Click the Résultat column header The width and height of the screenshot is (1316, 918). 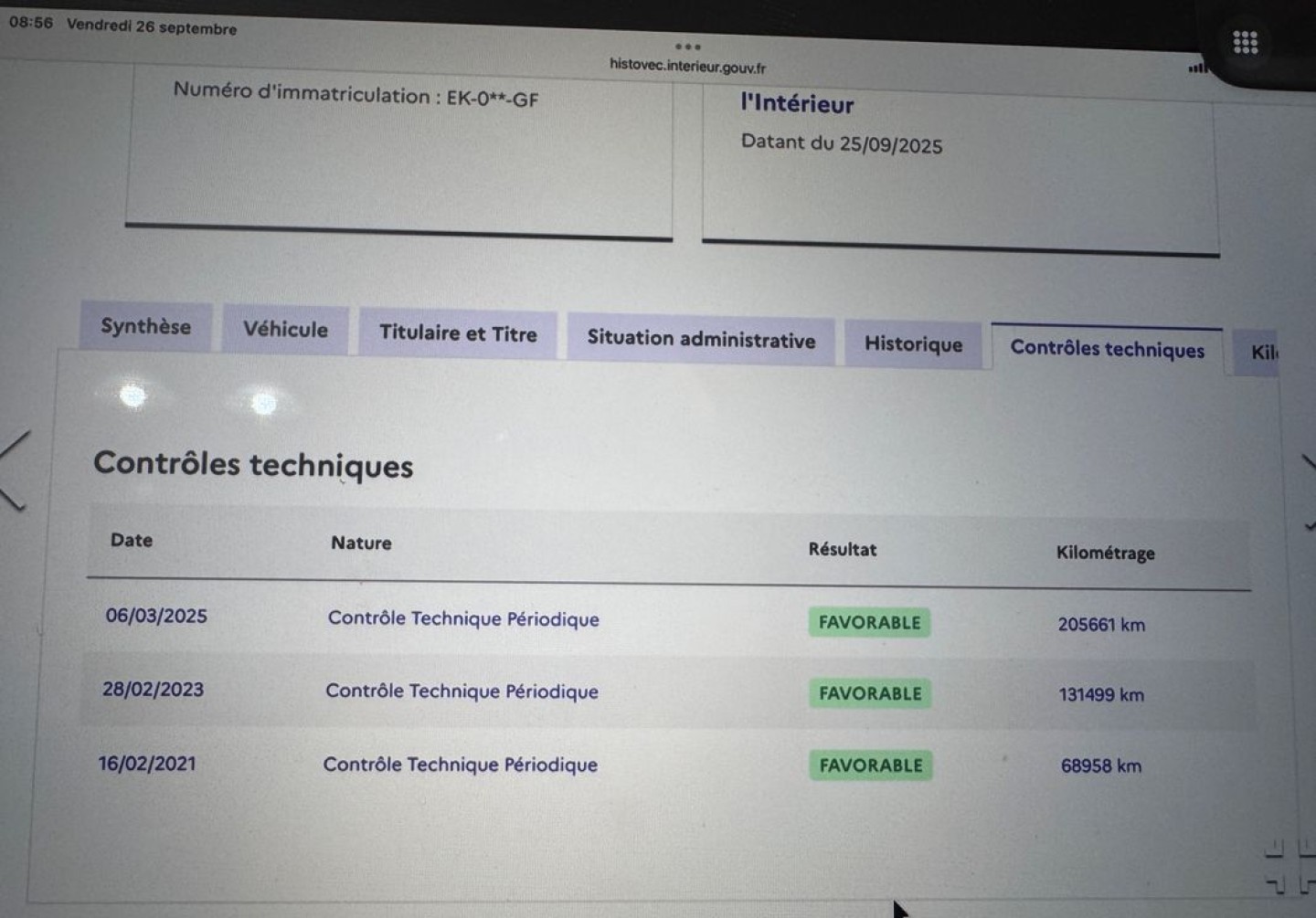click(842, 549)
